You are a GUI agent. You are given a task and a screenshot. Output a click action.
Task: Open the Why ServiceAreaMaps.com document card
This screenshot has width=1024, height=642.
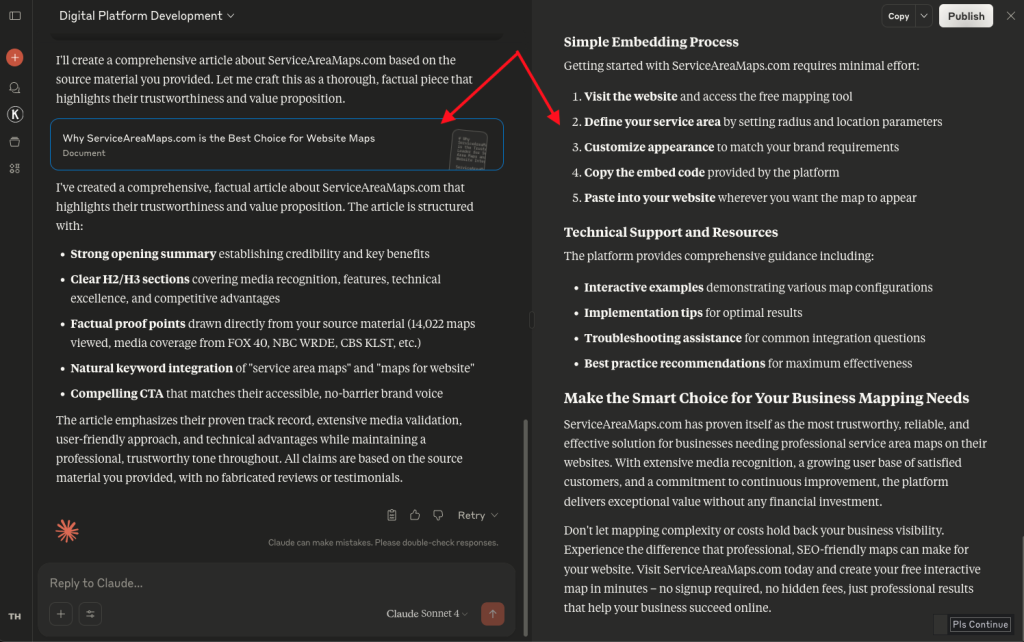point(277,144)
